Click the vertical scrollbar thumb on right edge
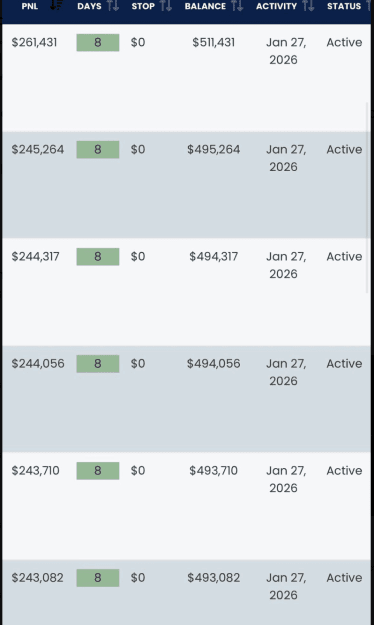Viewport: 374px width, 625px height. 368,198
